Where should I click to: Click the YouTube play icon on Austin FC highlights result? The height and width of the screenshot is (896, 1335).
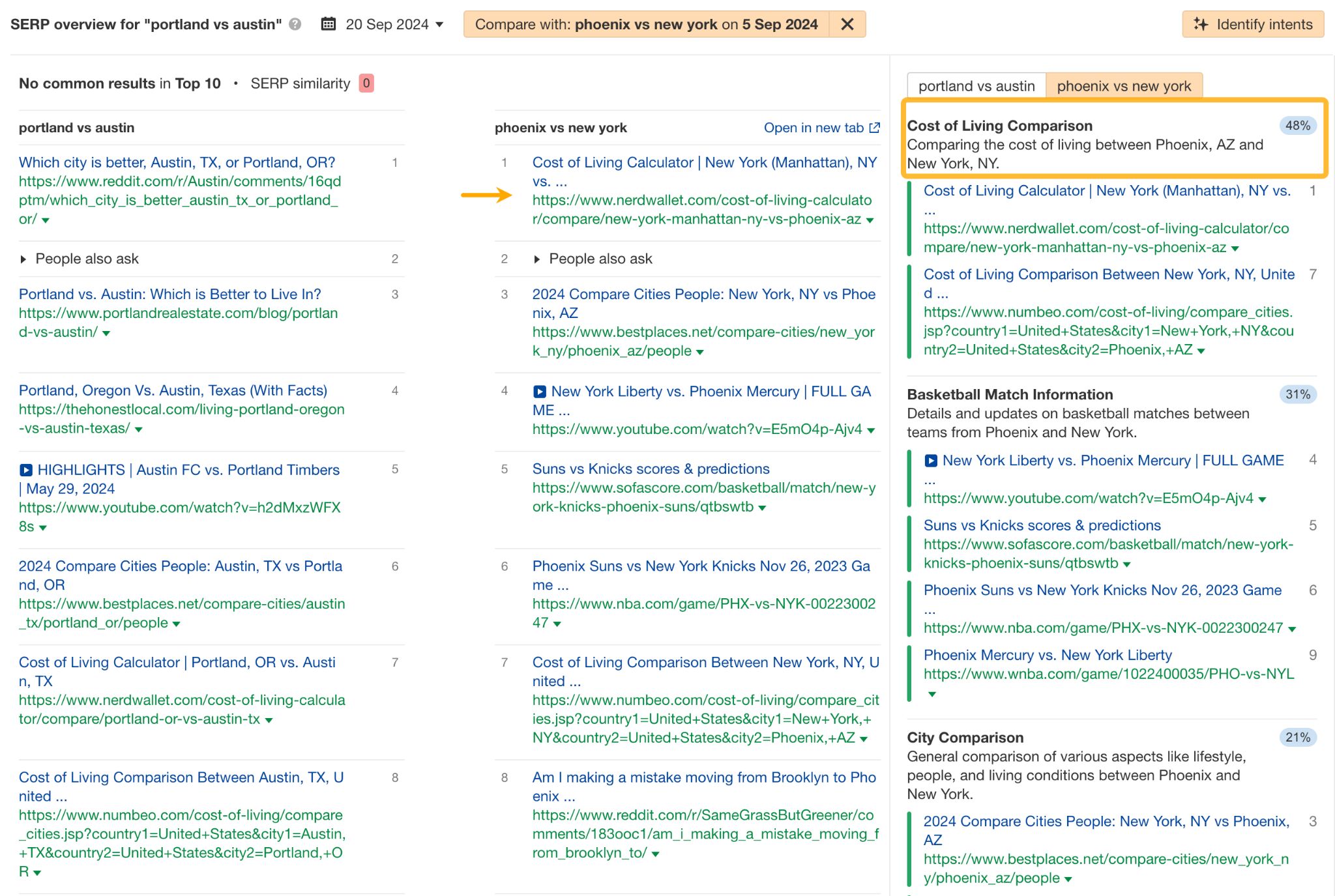coord(26,470)
